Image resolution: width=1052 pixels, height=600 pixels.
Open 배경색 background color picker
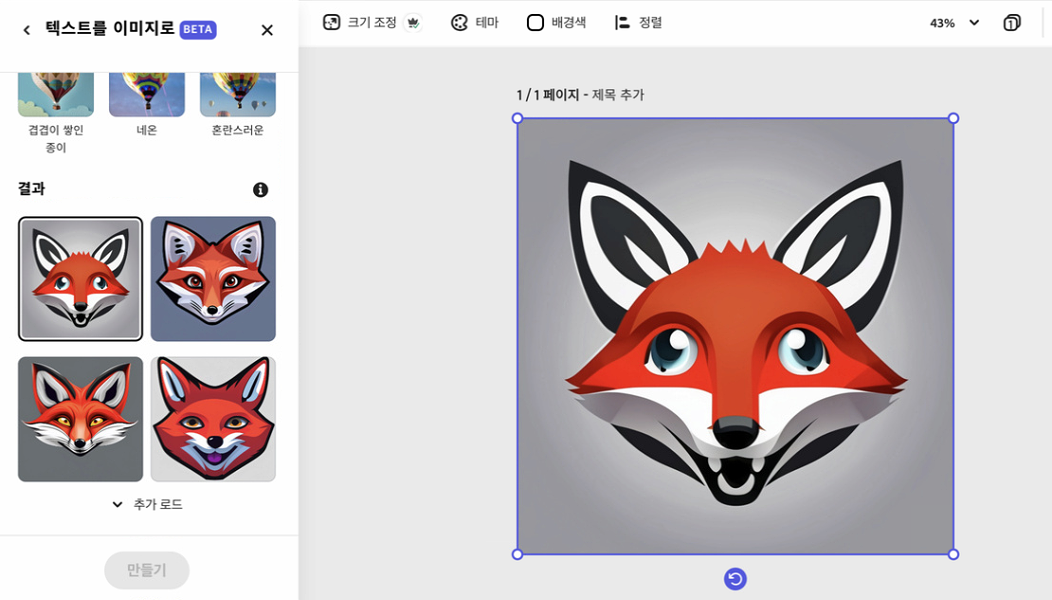pos(535,22)
